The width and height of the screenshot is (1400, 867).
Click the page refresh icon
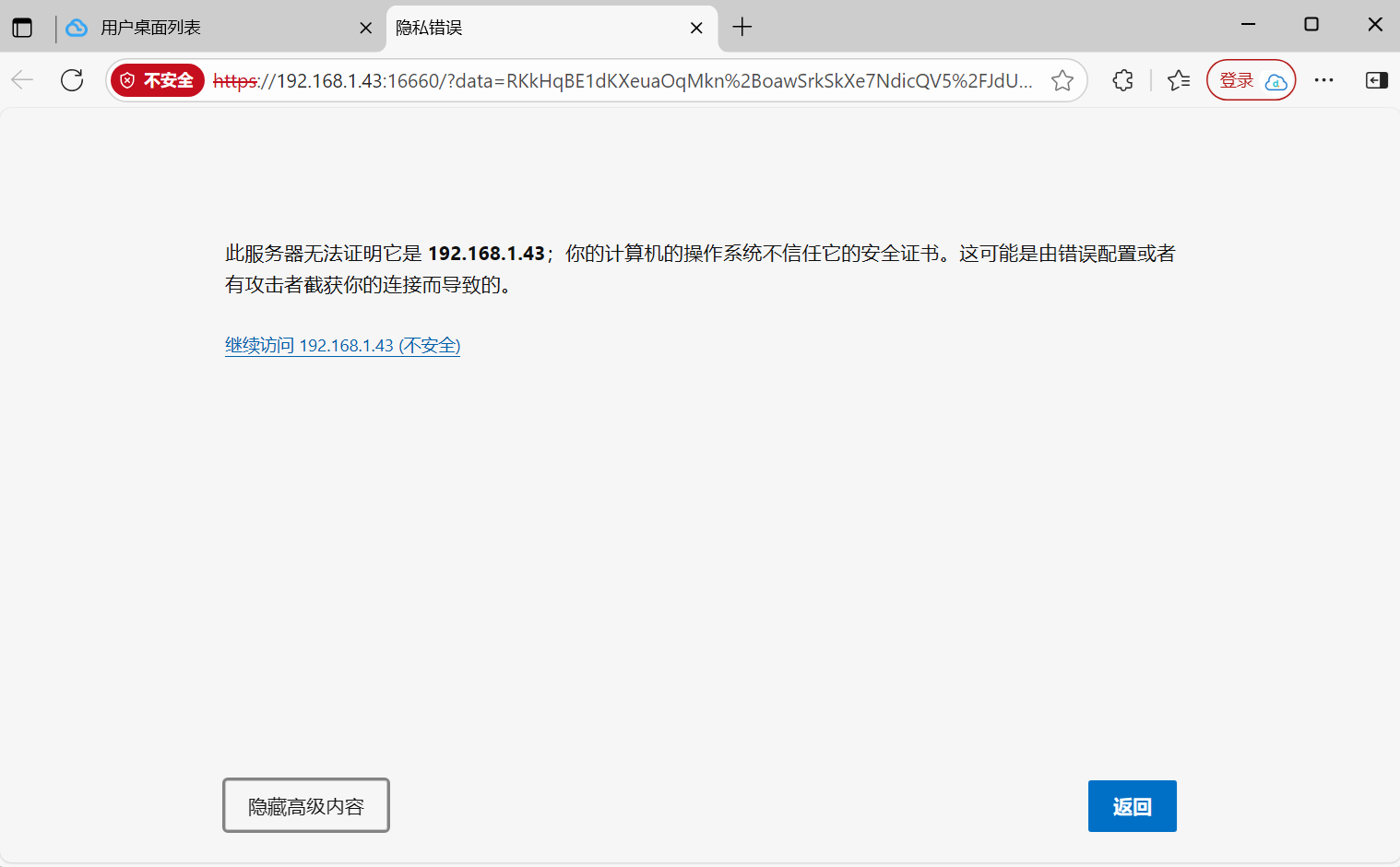tap(71, 80)
